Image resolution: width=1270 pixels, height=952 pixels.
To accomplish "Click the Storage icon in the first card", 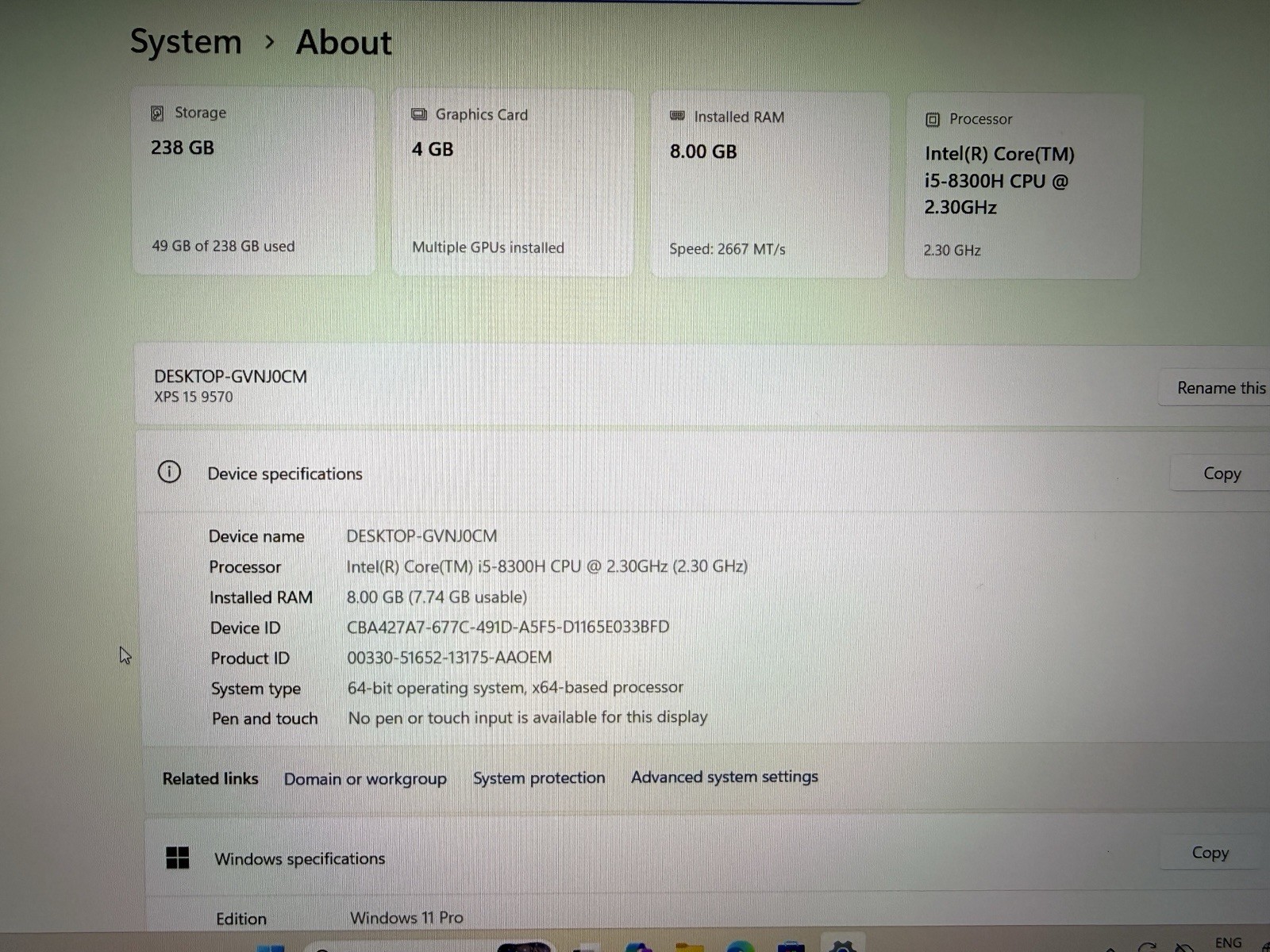I will point(157,113).
